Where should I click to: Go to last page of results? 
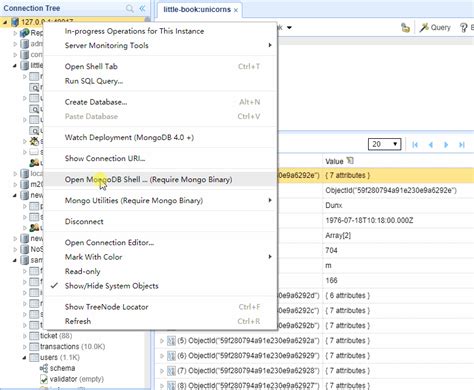coord(462,145)
